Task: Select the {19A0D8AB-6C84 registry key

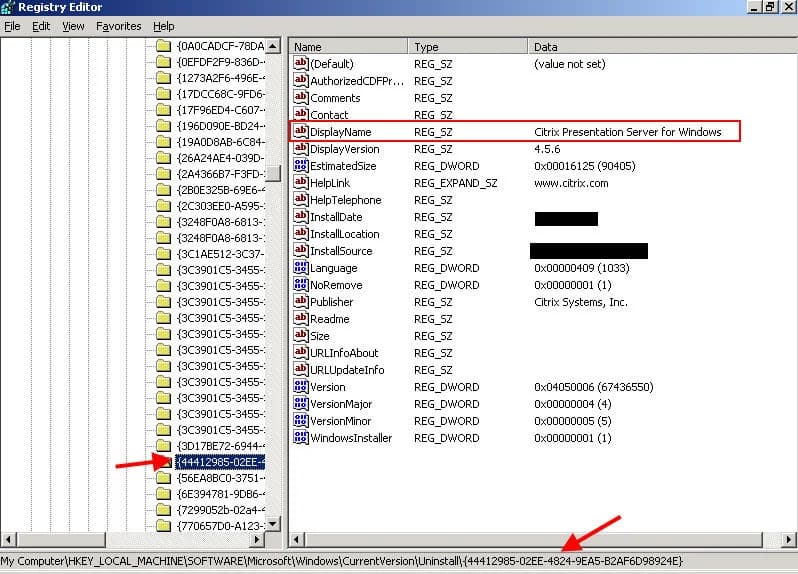Action: [x=221, y=142]
